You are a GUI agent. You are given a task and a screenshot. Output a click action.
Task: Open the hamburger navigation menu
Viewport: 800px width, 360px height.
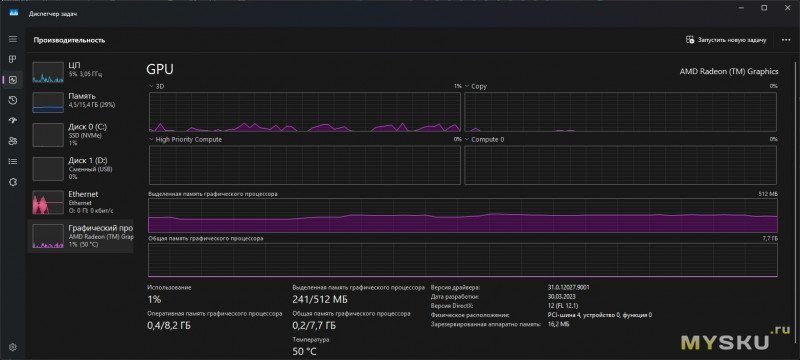pos(13,39)
